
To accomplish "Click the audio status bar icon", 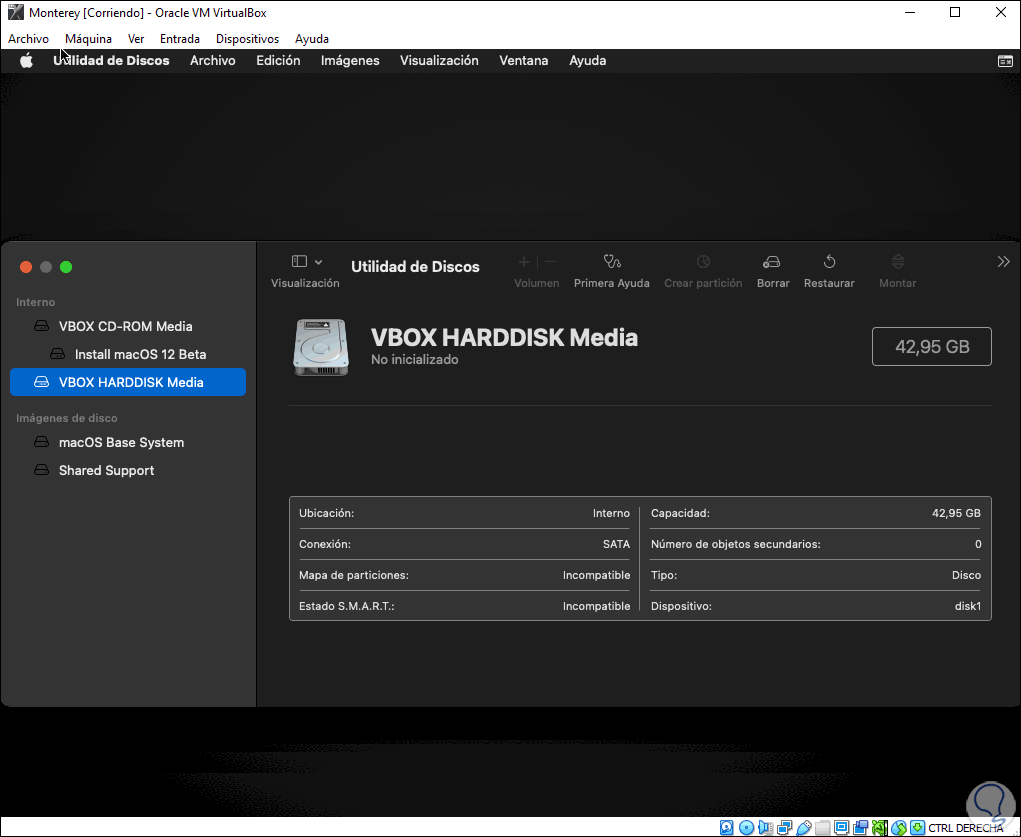I will point(766,828).
